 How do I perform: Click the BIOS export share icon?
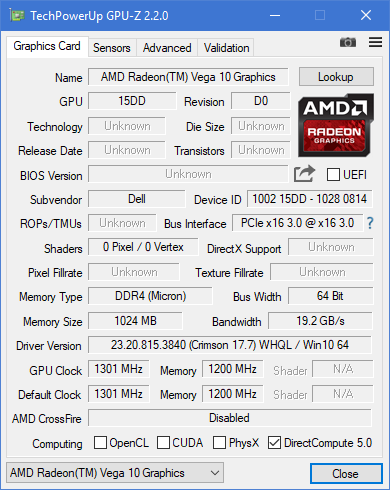tap(304, 174)
